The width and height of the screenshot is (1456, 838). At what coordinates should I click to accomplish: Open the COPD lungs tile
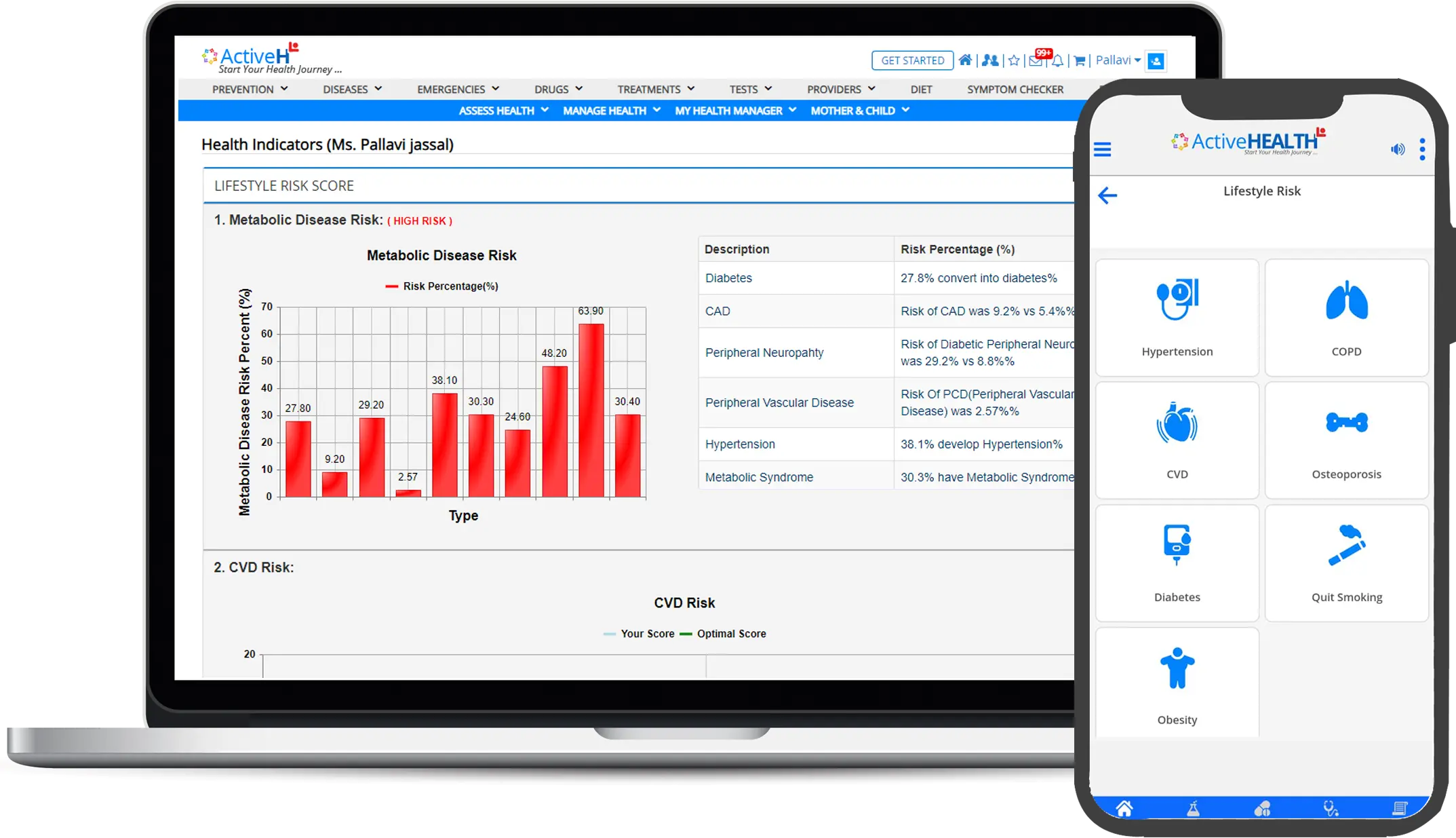pos(1346,317)
